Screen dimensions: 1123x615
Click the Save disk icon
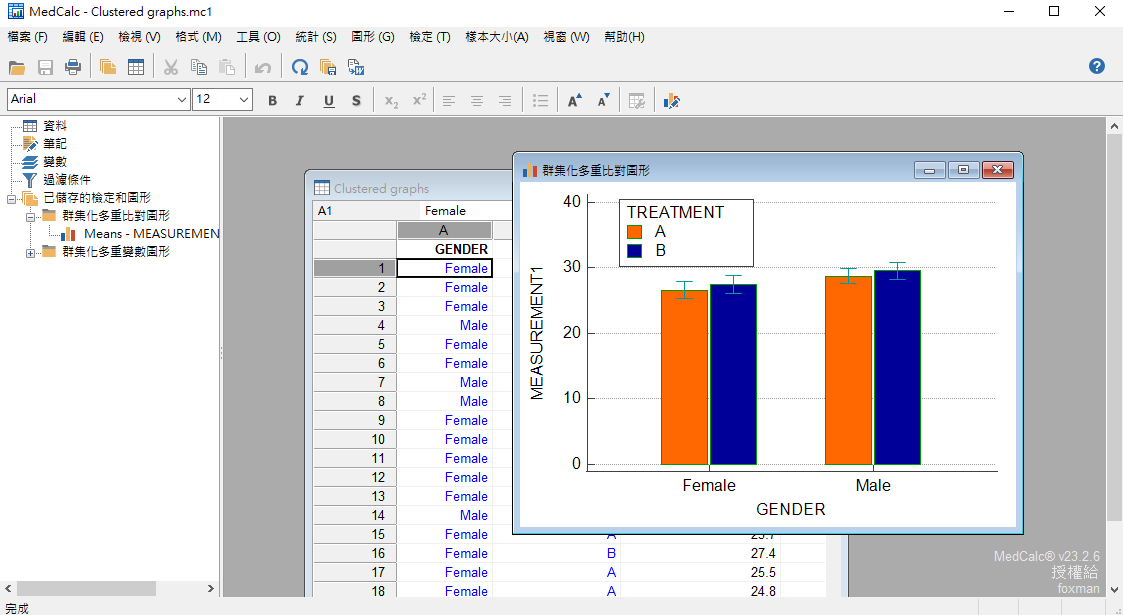click(45, 67)
